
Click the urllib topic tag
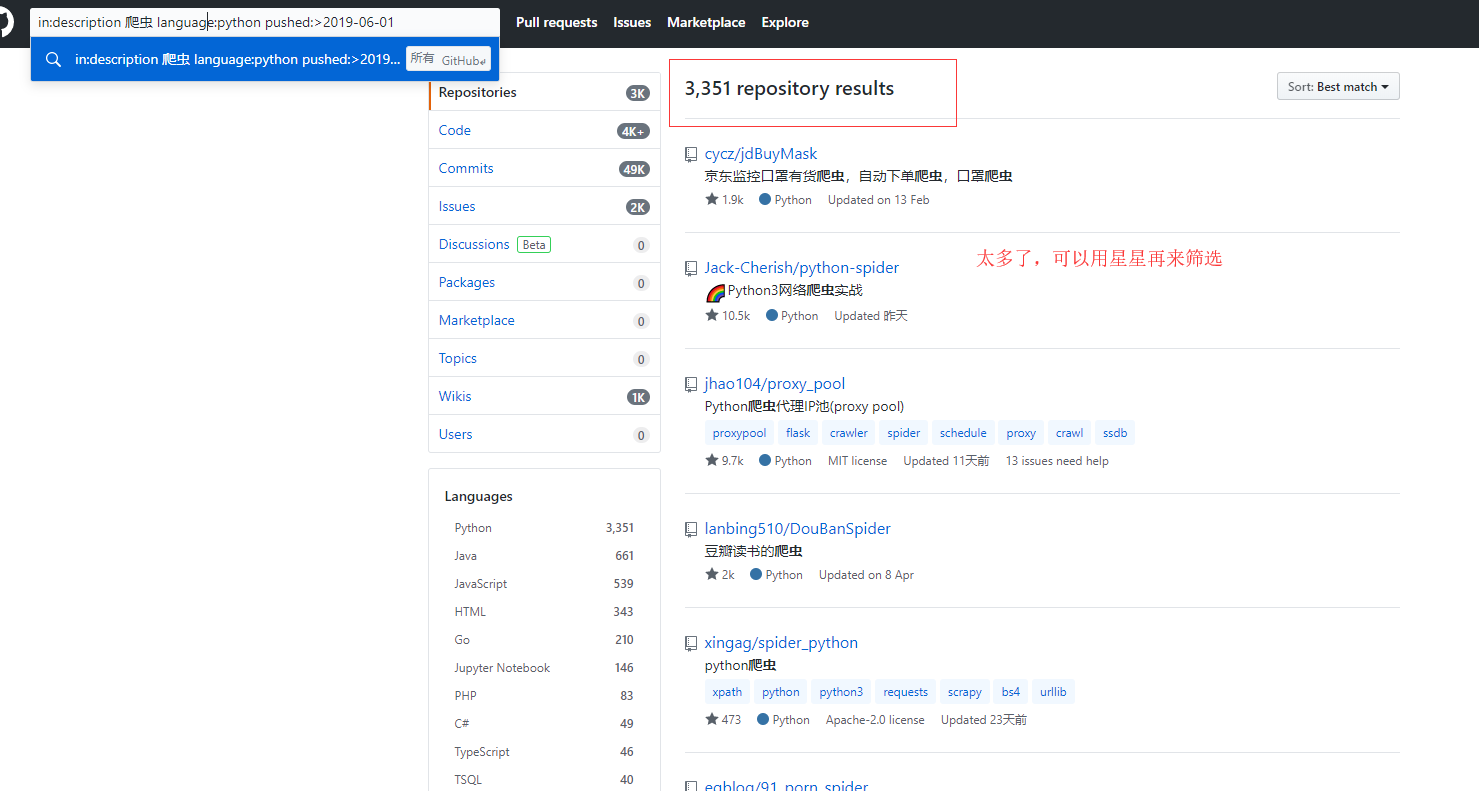click(1053, 692)
